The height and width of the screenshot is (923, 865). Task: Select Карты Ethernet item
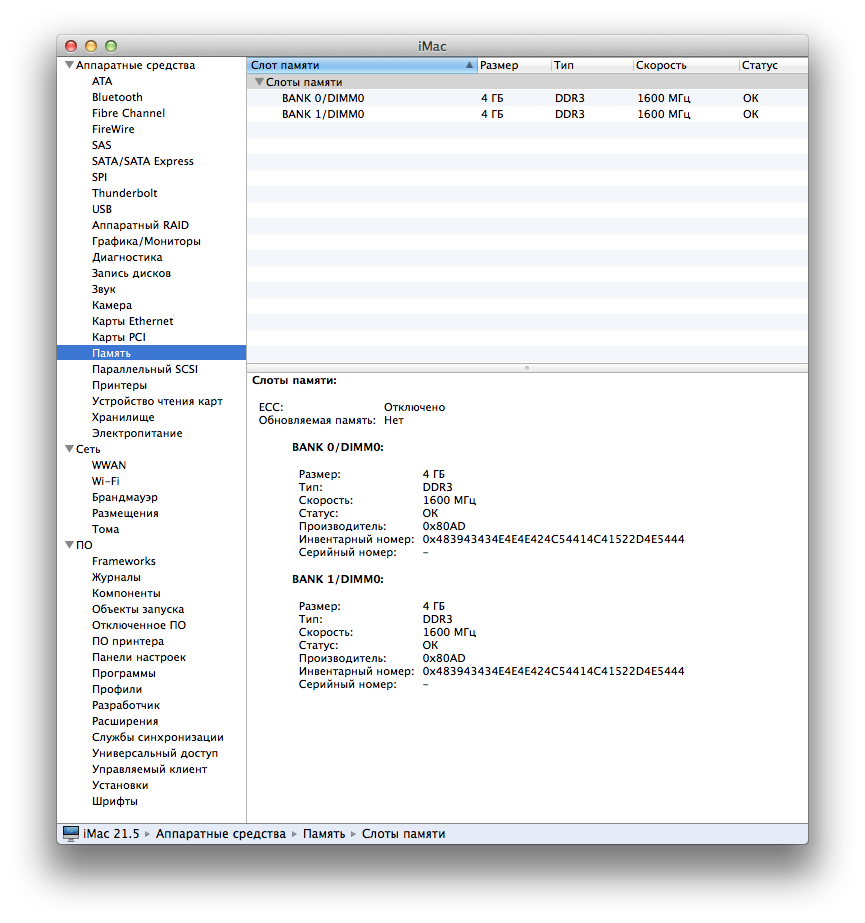click(x=132, y=321)
